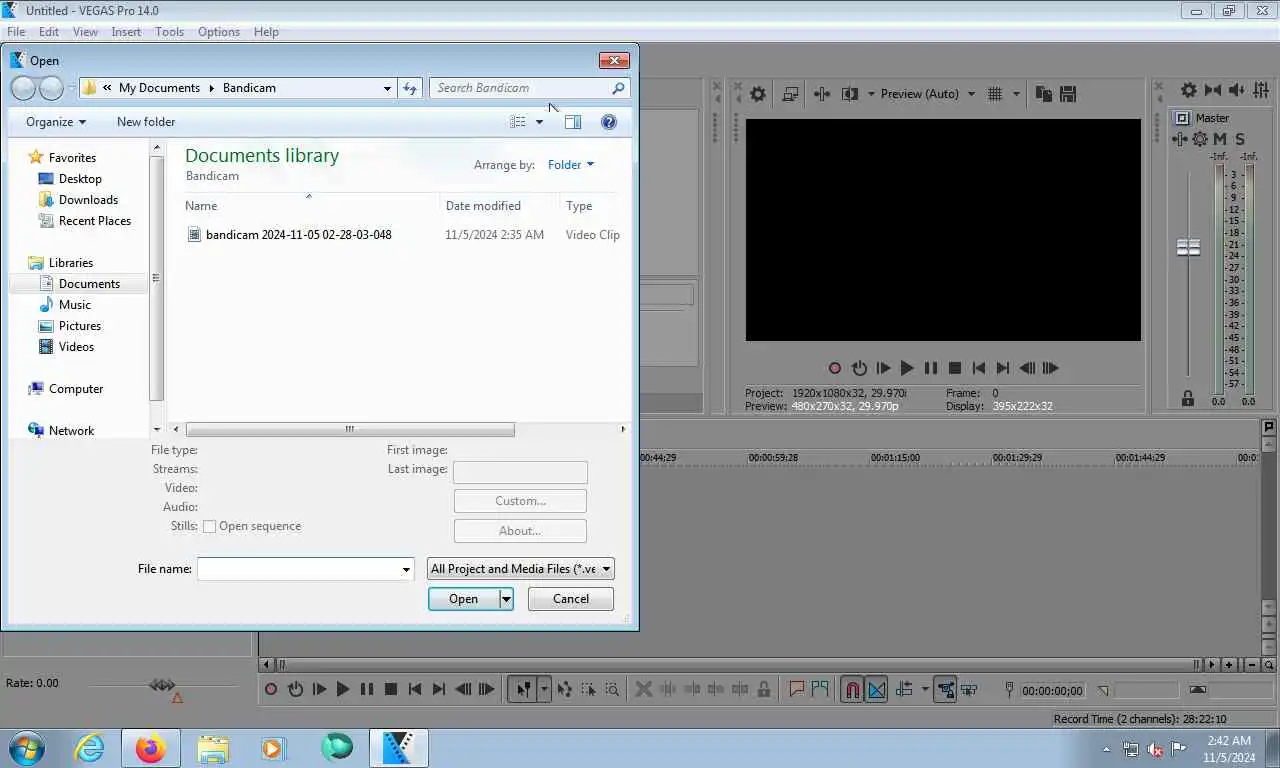The height and width of the screenshot is (768, 1280).
Task: Open the Organize dropdown in Open dialog
Action: pos(56,122)
